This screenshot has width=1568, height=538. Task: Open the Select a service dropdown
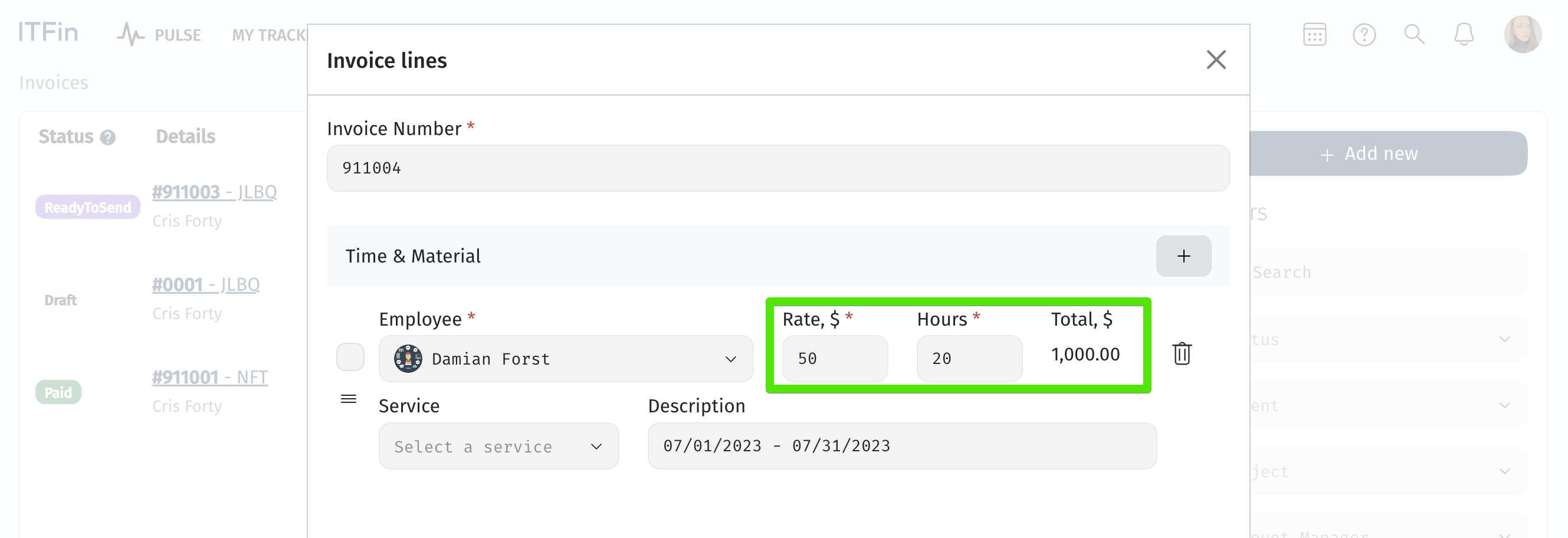tap(498, 446)
